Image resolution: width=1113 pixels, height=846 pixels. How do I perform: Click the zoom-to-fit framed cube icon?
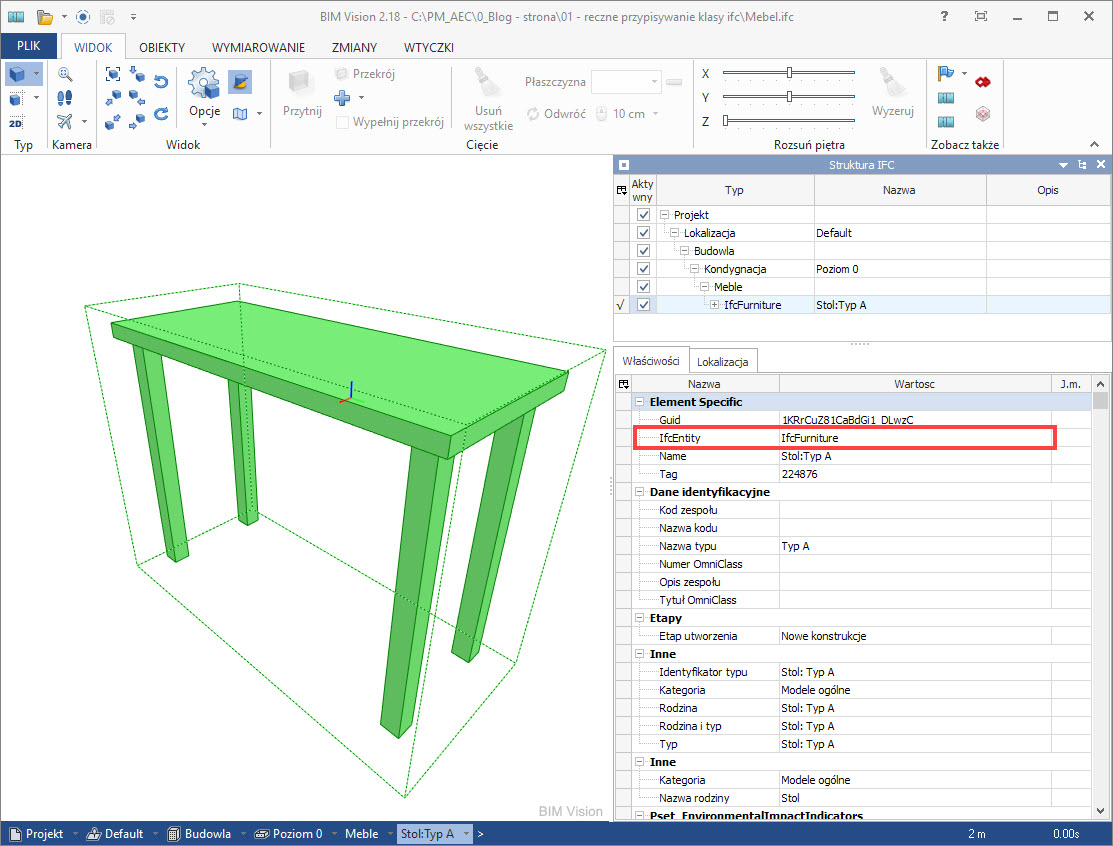coord(113,74)
